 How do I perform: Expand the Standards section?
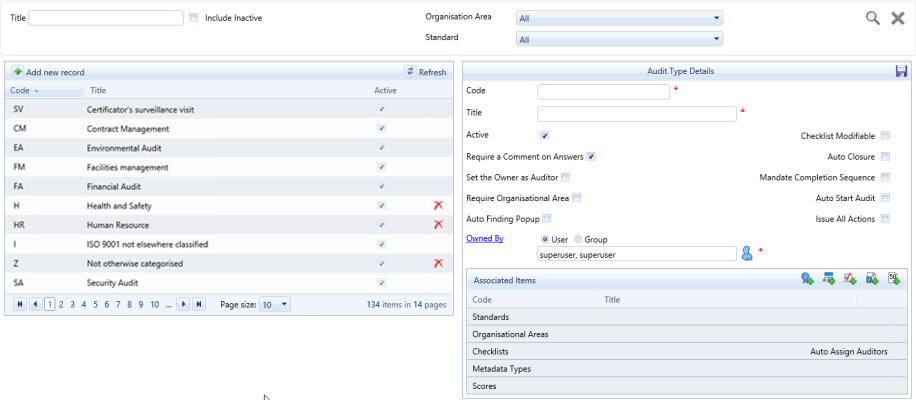[x=686, y=317]
